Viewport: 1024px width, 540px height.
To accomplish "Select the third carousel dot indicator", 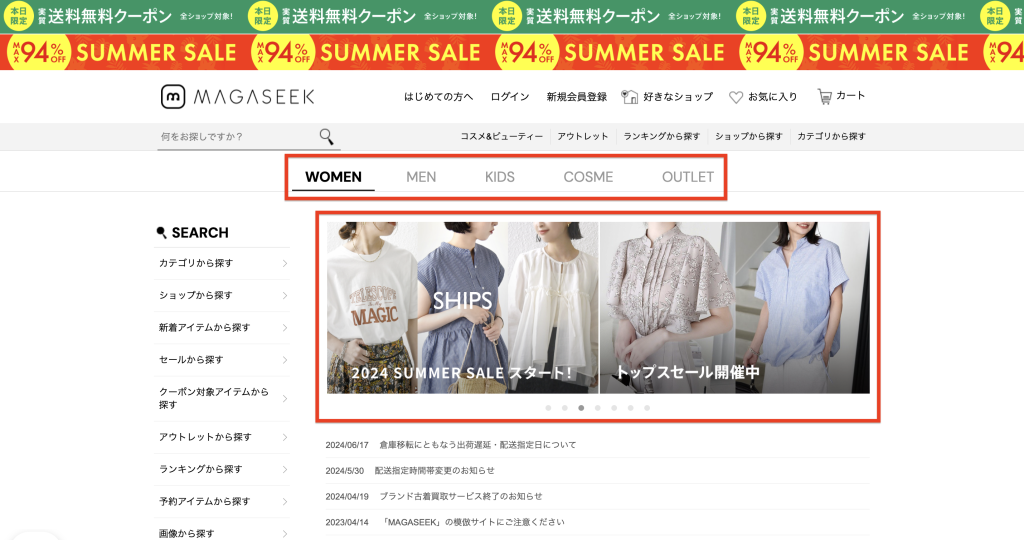I will [581, 408].
